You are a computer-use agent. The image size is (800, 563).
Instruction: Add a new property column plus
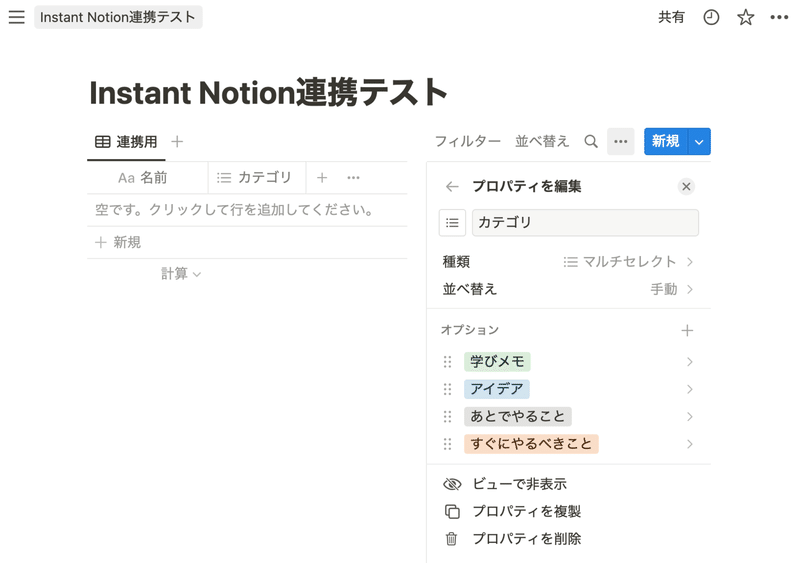[x=322, y=178]
